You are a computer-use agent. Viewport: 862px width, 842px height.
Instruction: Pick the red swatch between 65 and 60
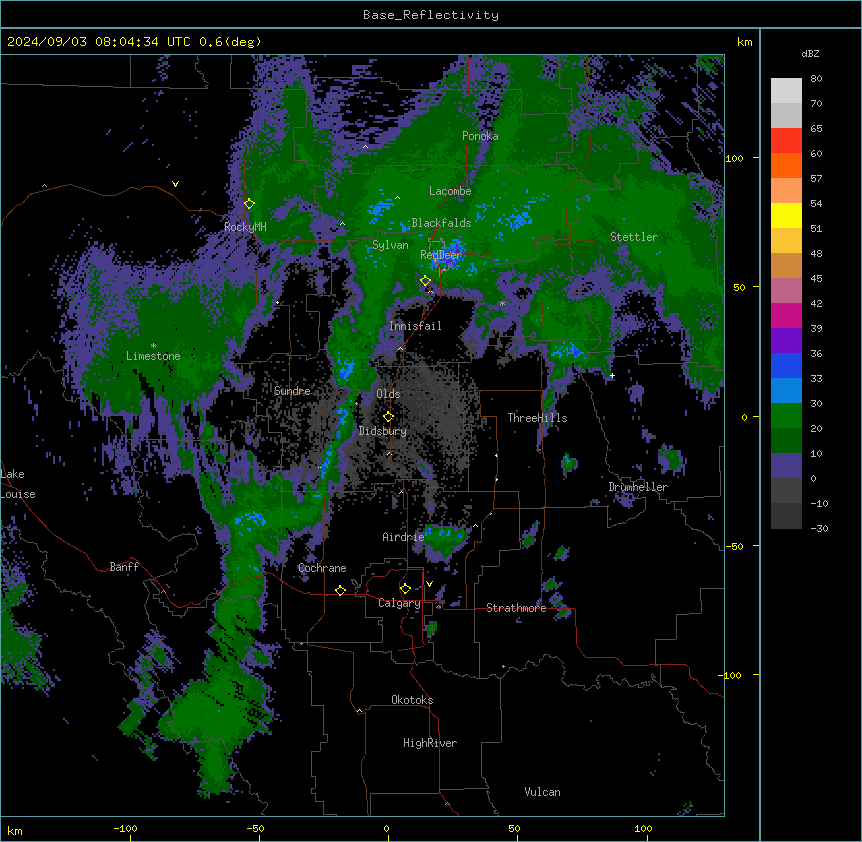pos(786,141)
